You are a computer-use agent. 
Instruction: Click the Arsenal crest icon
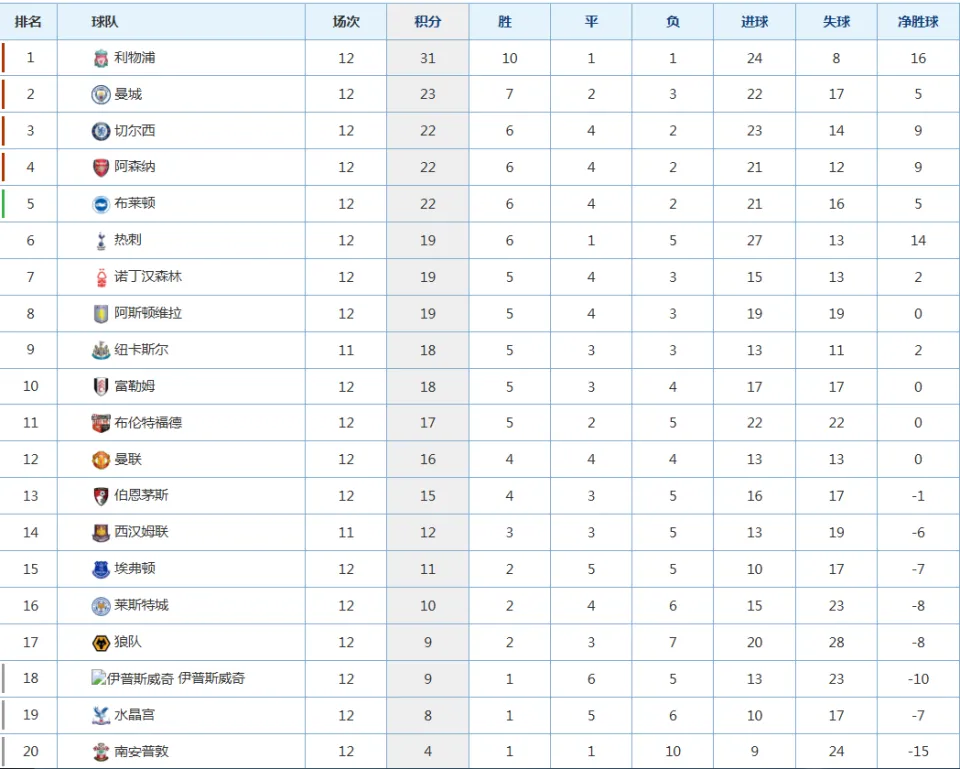[x=101, y=167]
